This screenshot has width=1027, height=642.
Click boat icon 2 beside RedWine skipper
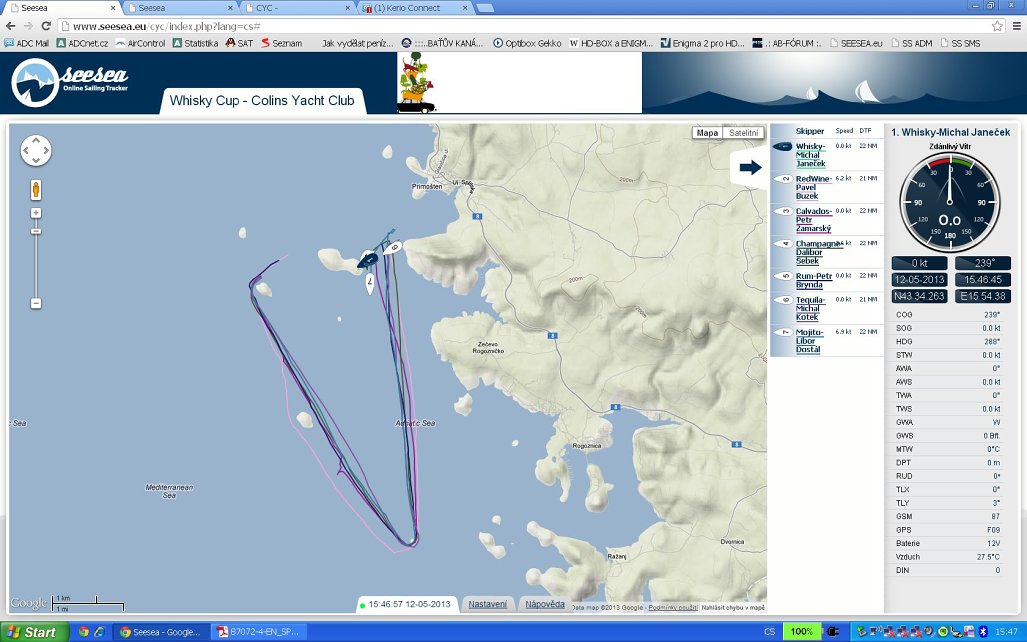coord(785,179)
